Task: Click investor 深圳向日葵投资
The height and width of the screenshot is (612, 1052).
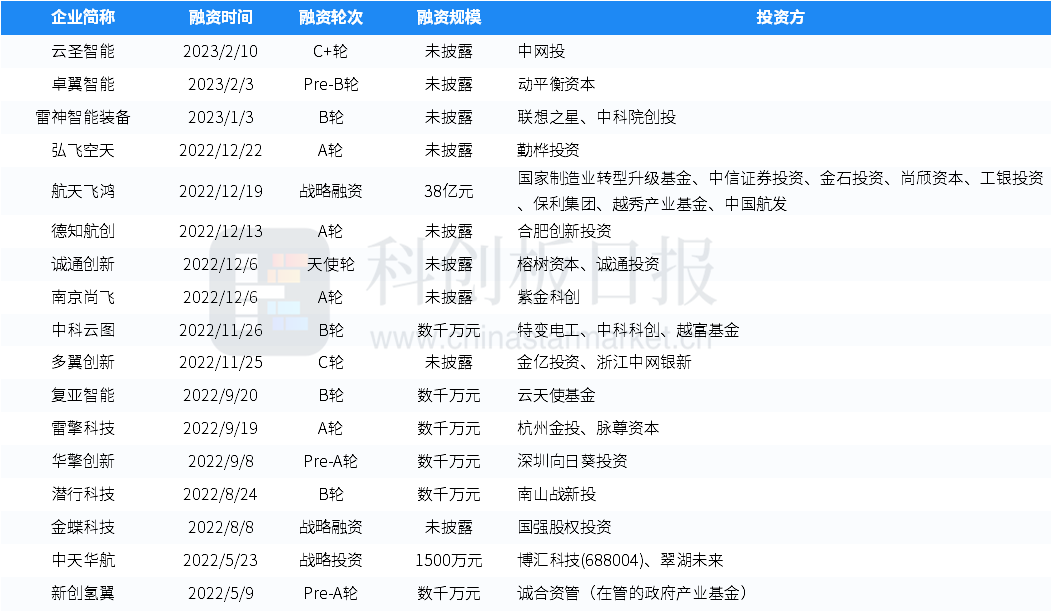Action: click(573, 461)
